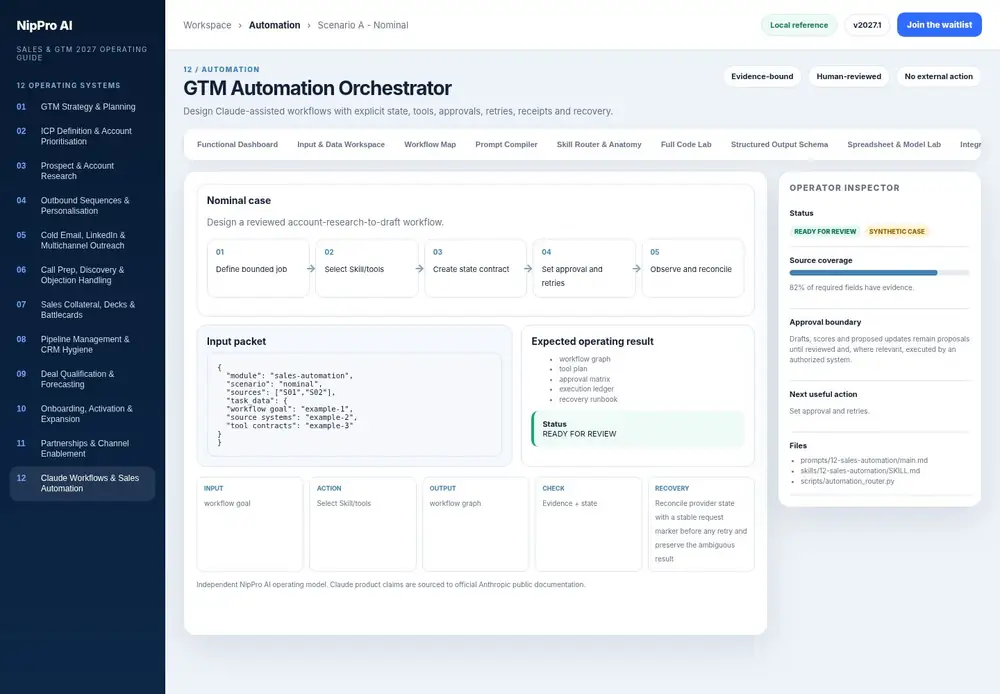The image size is (1000, 694).
Task: Open ICP Definition & Account Prioritisation
Action: click(82, 136)
